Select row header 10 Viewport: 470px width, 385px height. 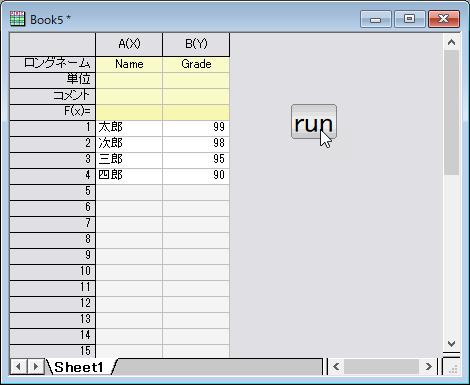53,272
